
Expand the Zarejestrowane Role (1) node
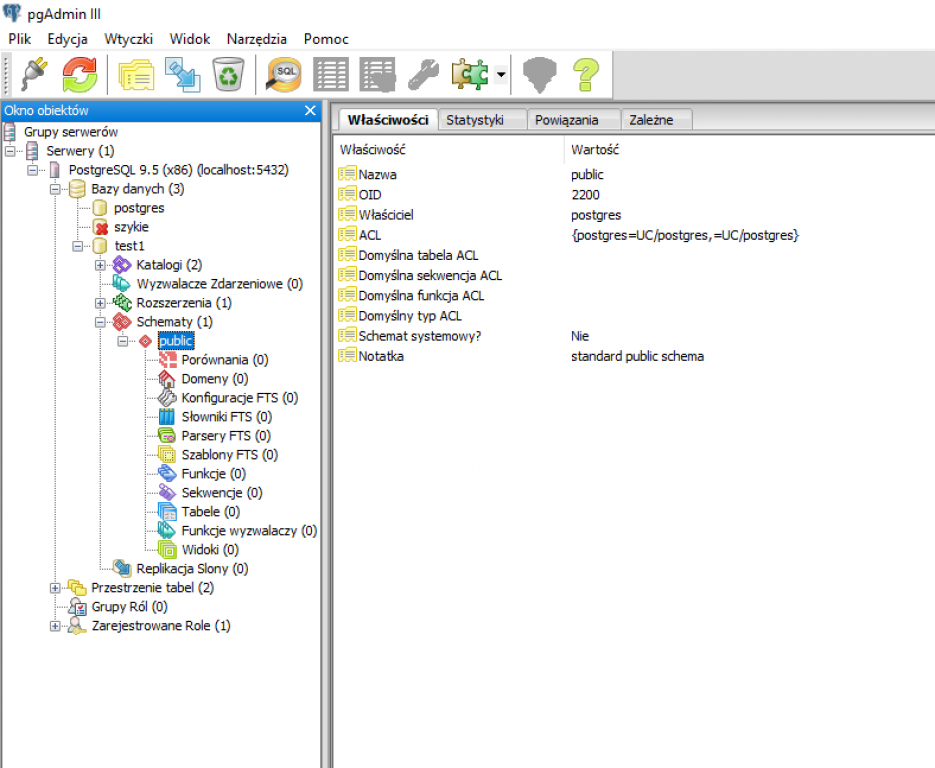55,626
